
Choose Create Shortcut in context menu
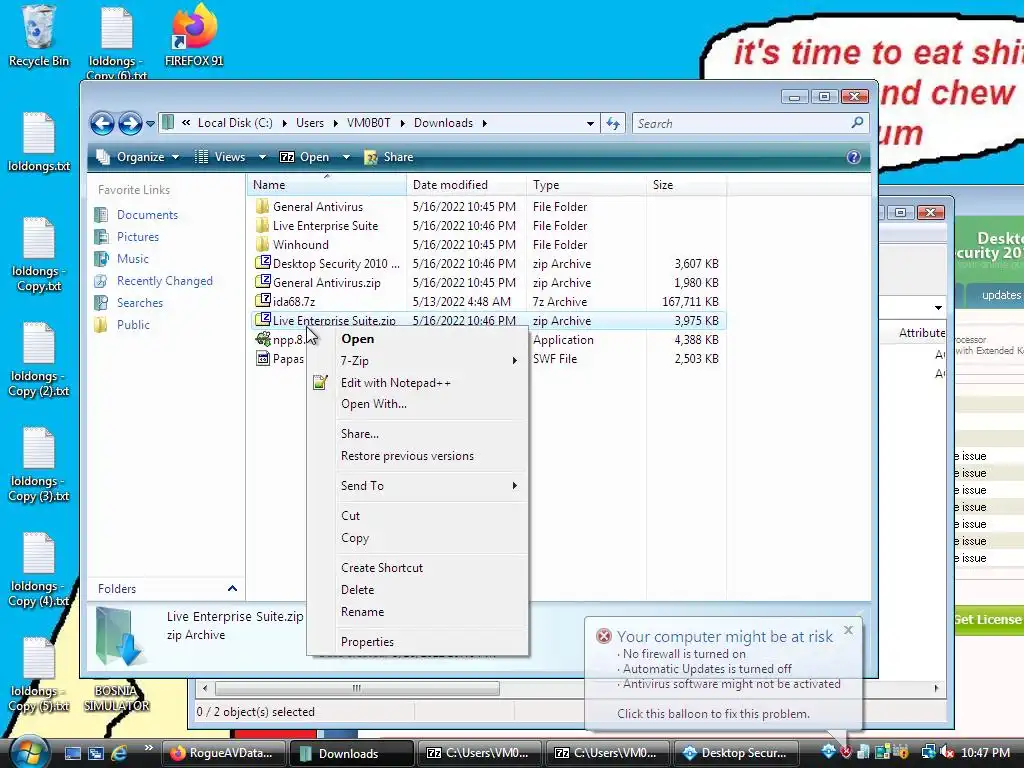coord(418,568)
